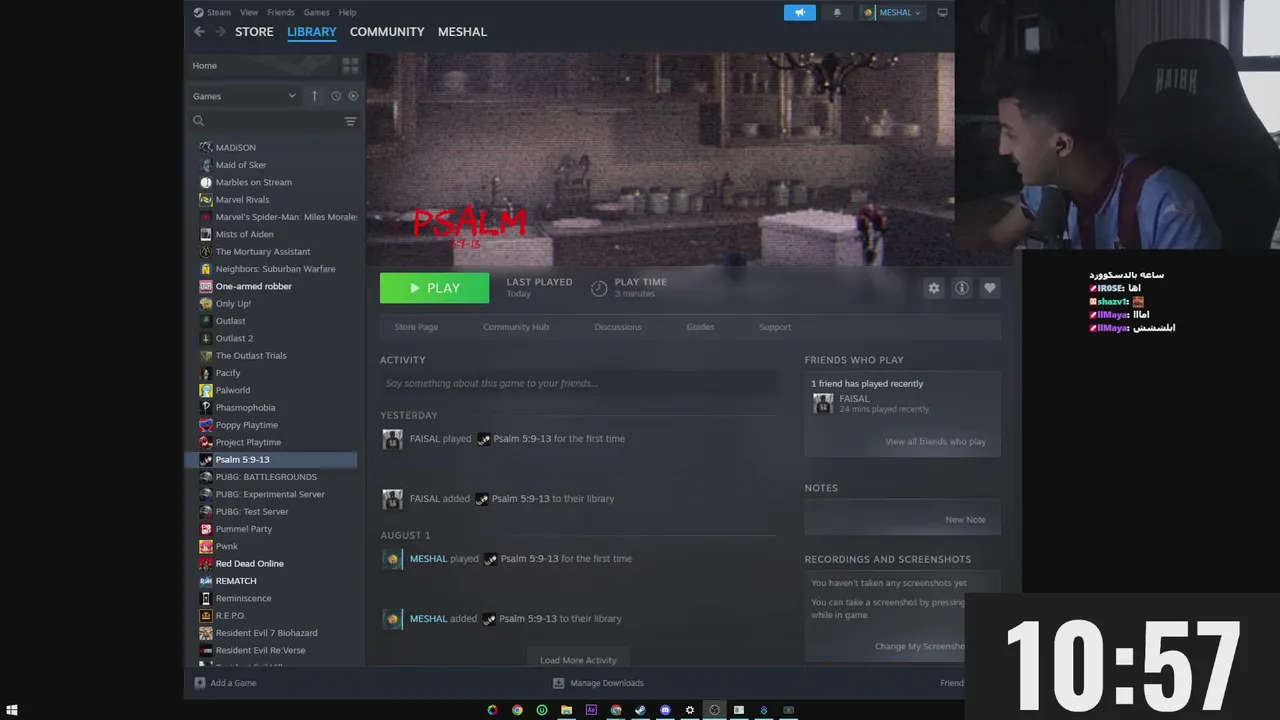Screen dimensions: 1280x720
Task: Open Manage Downloads text link
Action: (607, 683)
